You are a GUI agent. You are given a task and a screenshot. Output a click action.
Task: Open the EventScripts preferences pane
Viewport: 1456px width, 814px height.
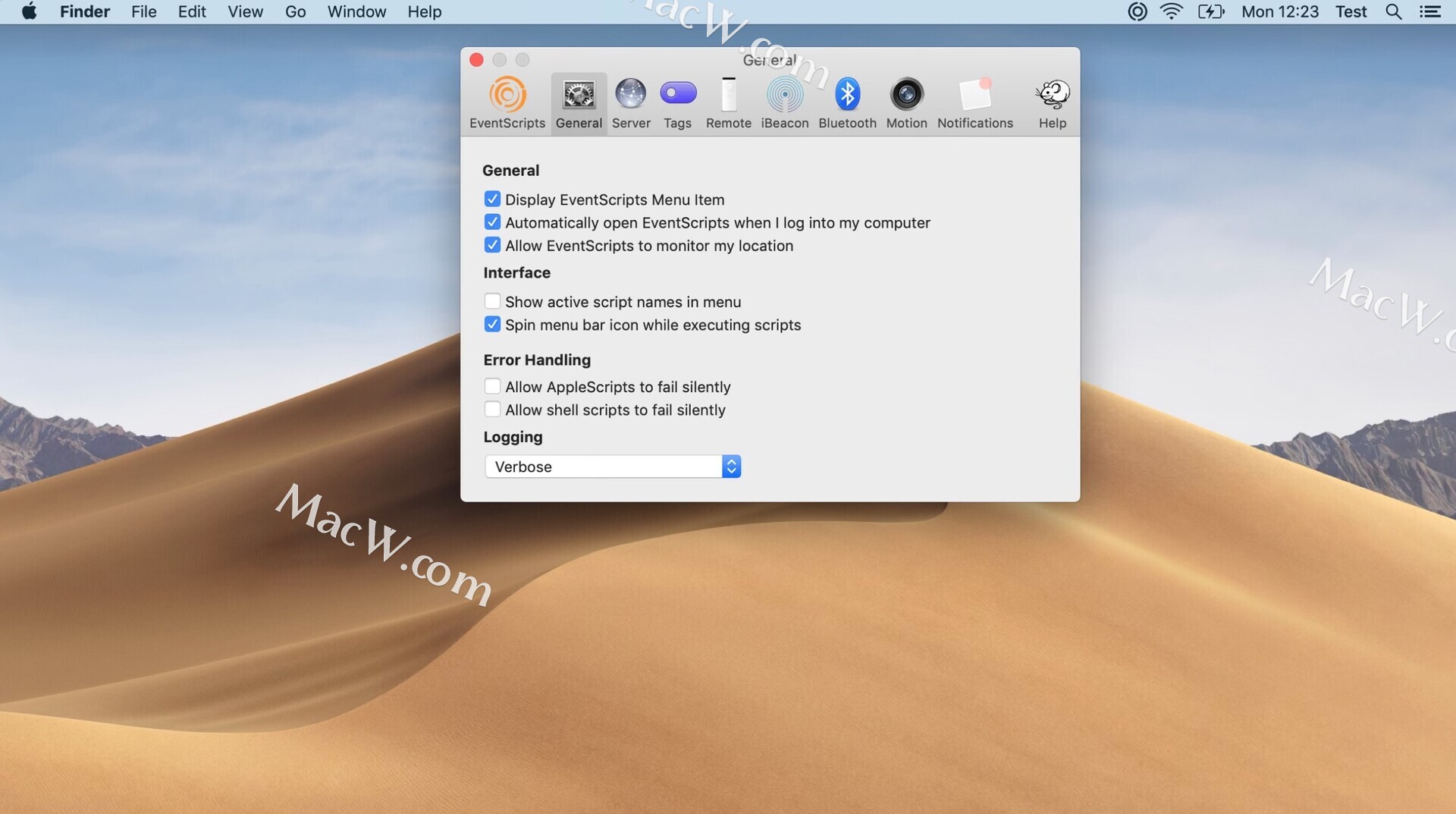point(507,104)
